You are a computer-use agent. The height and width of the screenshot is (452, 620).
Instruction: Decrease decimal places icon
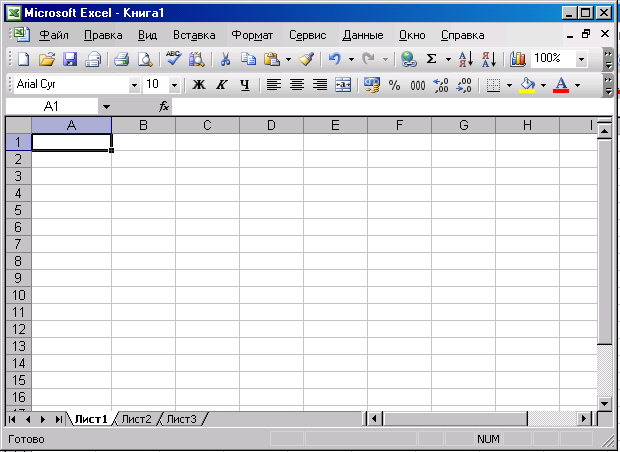pos(464,85)
